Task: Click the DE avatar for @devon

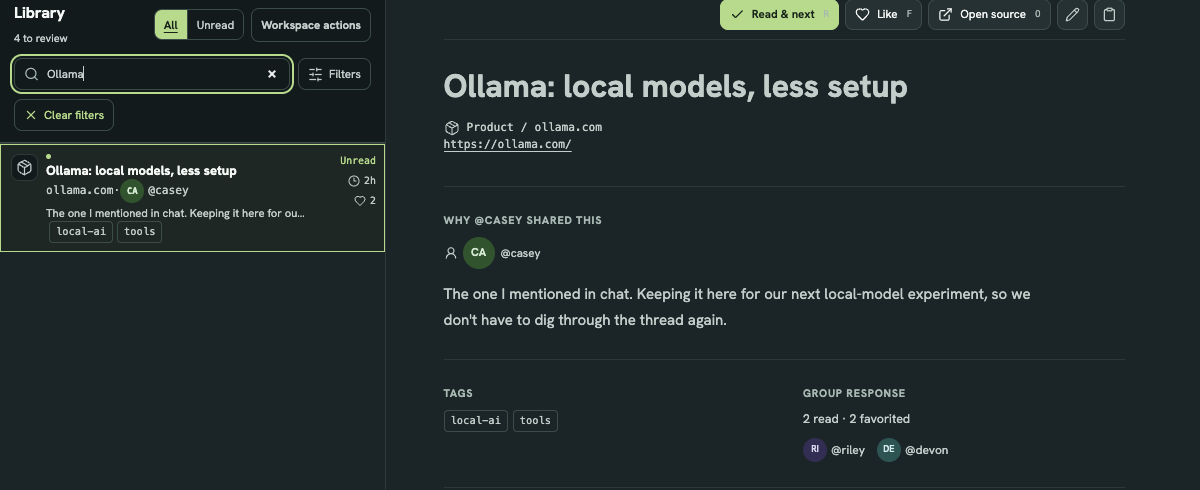Action: (889, 450)
